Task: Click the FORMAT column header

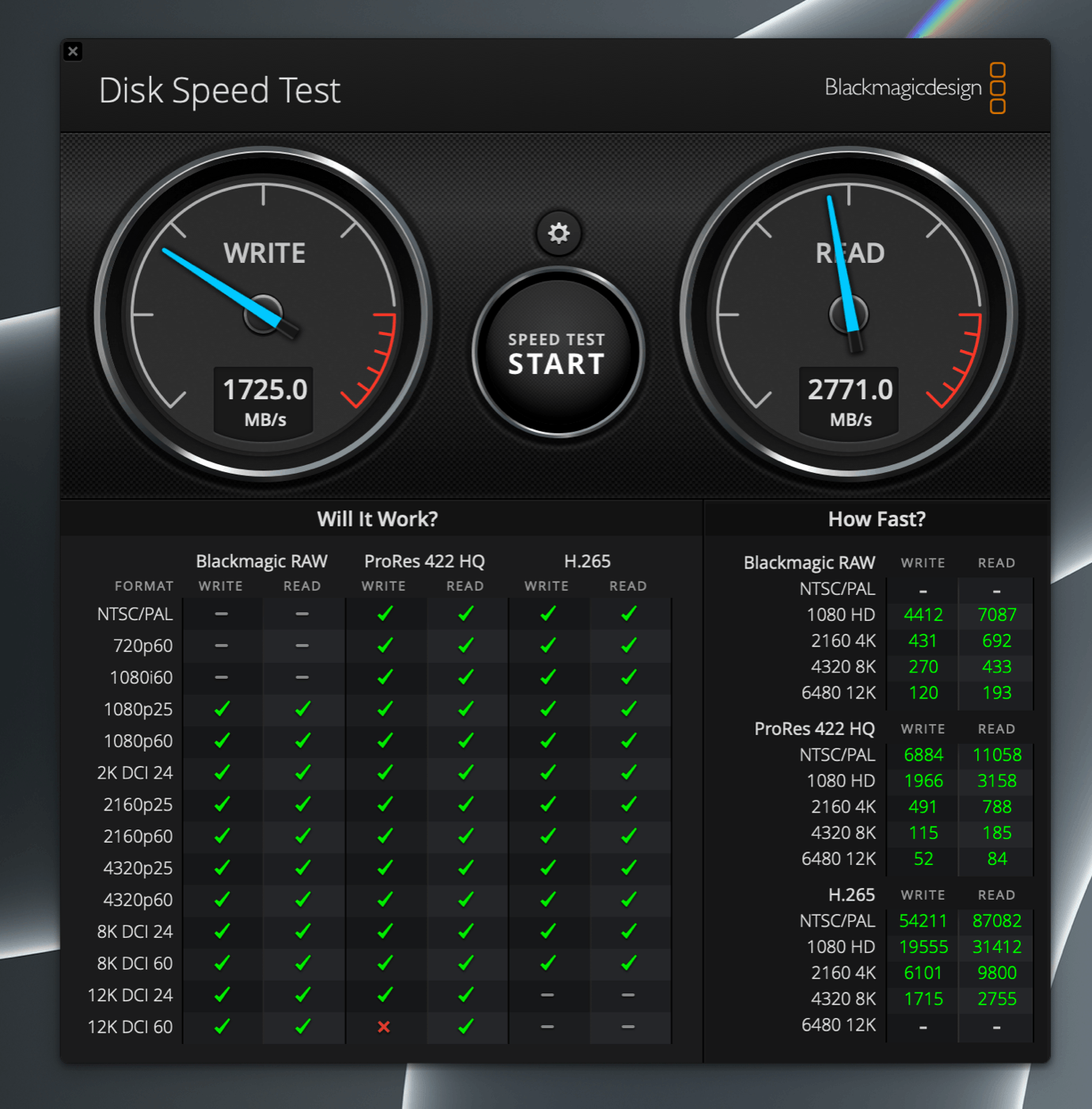Action: [x=144, y=586]
